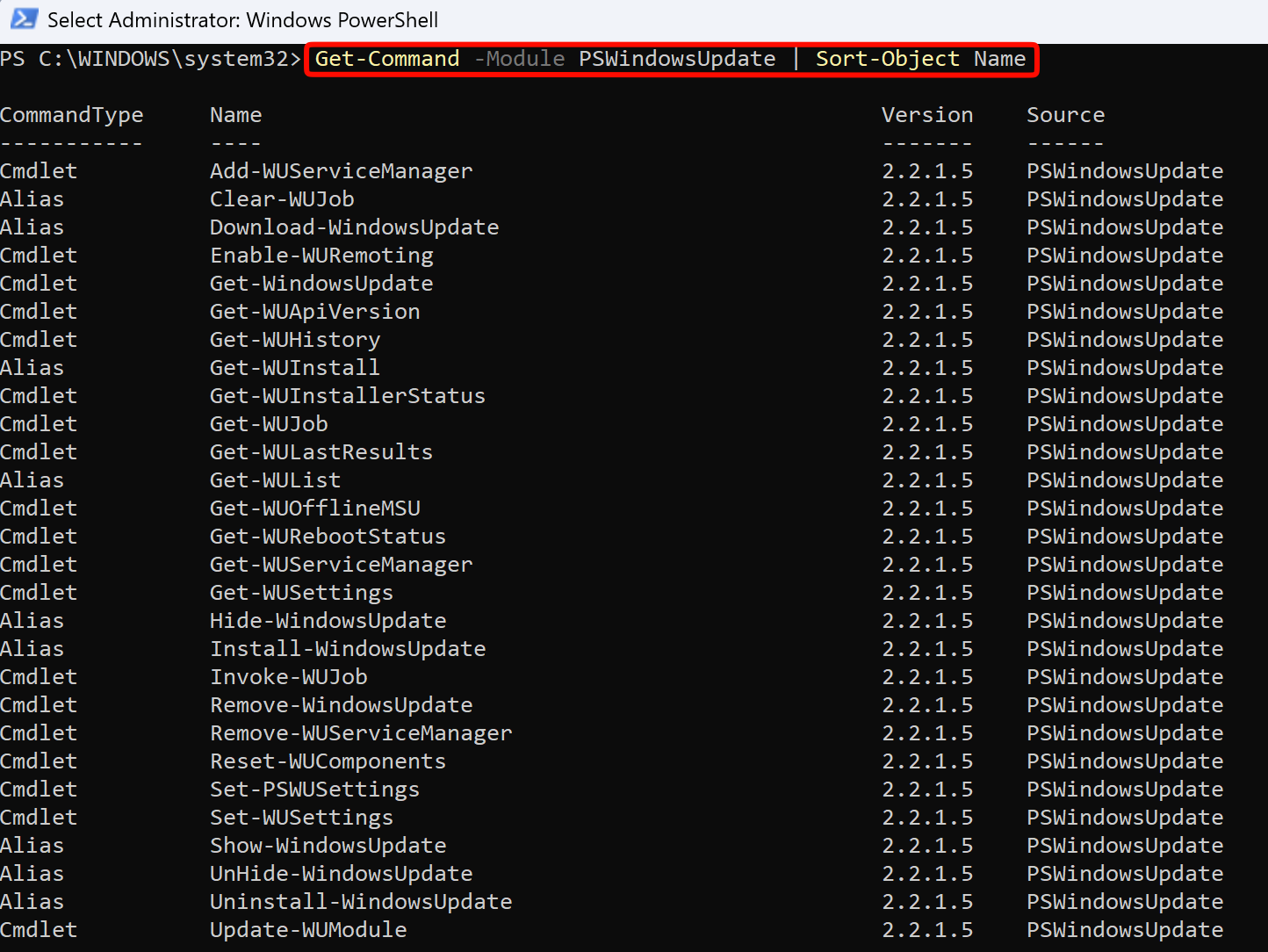Viewport: 1268px width, 952px height.
Task: Select the 'Get-WUInstallerStatus' name
Action: click(x=348, y=396)
